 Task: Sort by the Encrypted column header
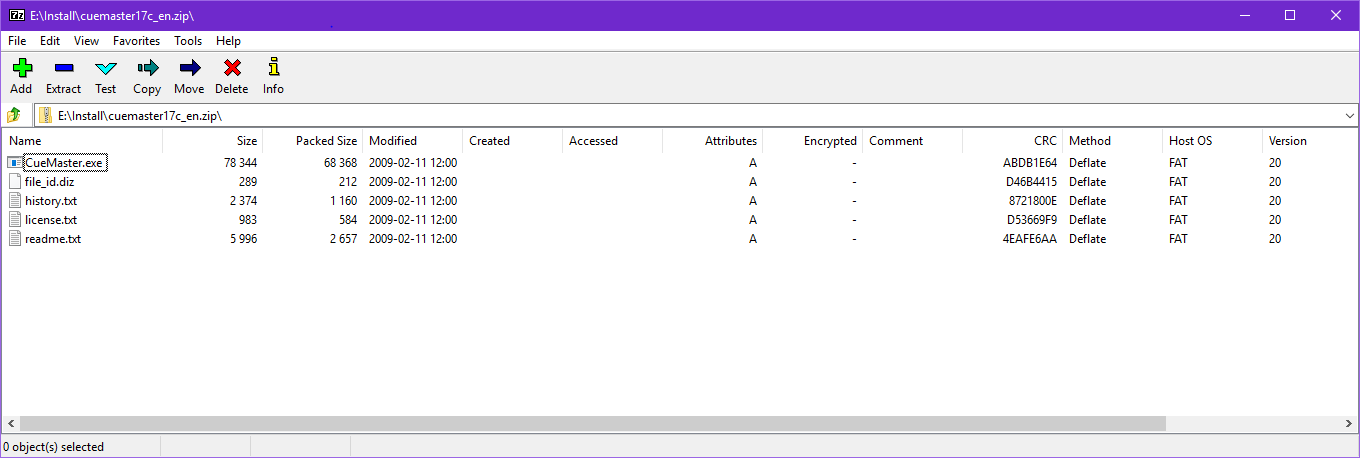(812, 141)
